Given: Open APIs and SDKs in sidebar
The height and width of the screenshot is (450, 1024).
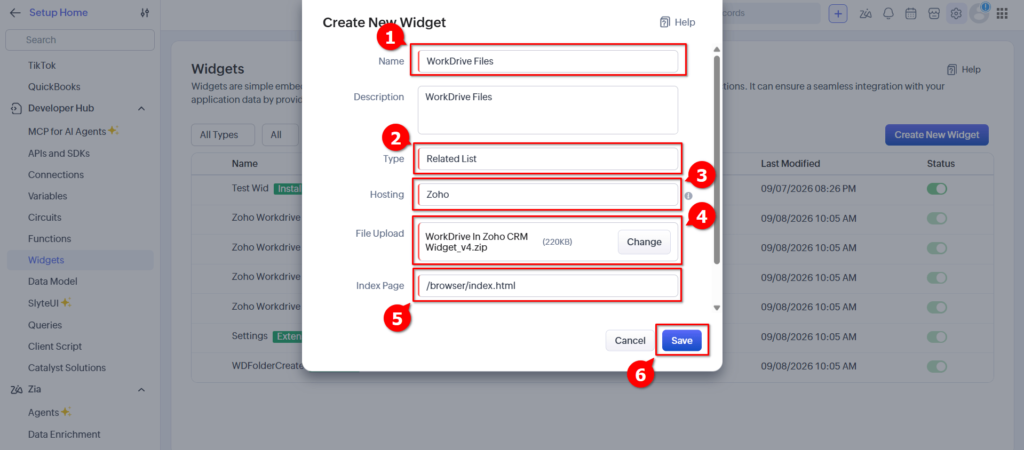Looking at the screenshot, I should 59,153.
